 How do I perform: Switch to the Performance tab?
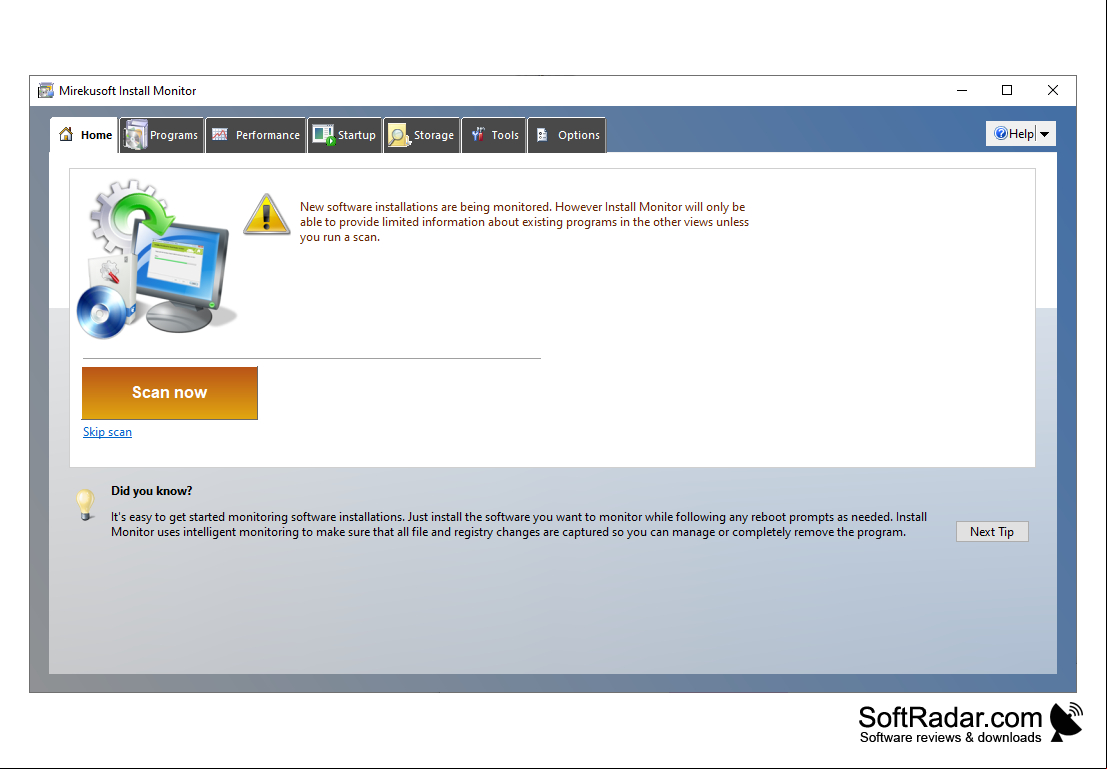[x=256, y=135]
